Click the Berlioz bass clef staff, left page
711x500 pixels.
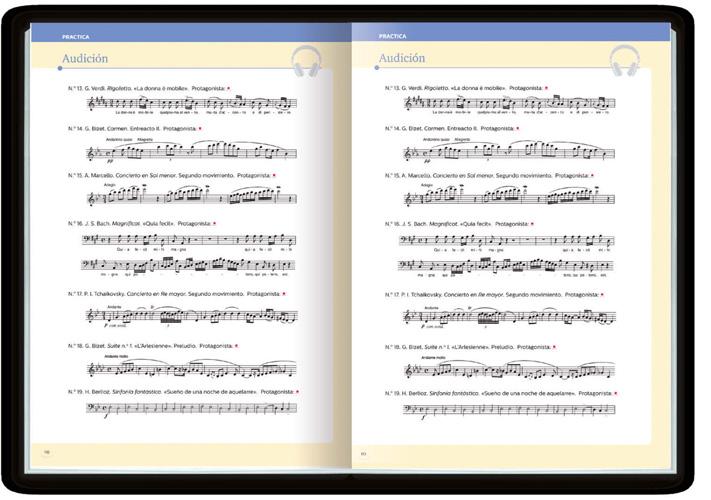[x=192, y=409]
